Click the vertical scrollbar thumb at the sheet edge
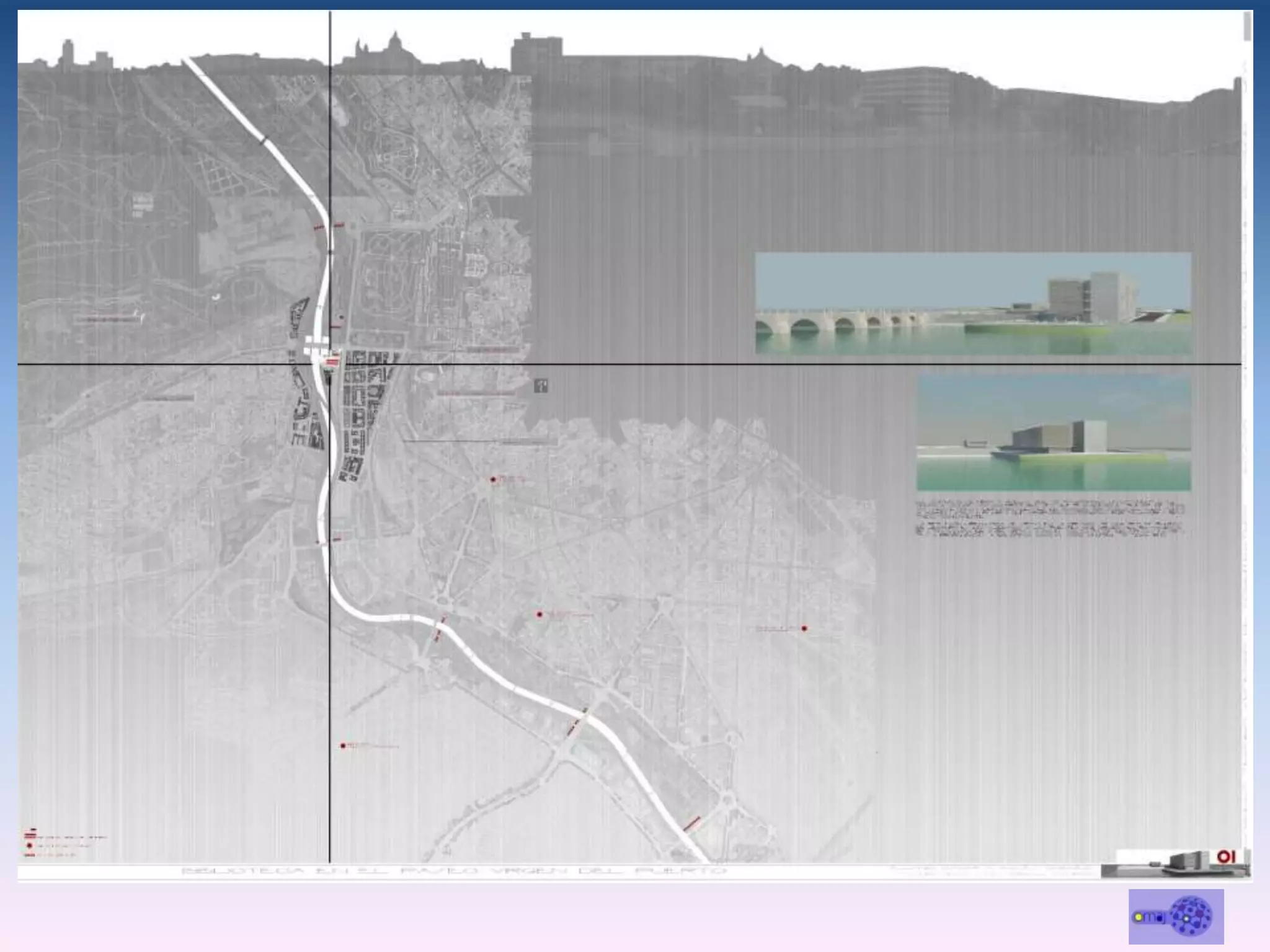Screen dimensions: 1270x952 click(1246, 27)
